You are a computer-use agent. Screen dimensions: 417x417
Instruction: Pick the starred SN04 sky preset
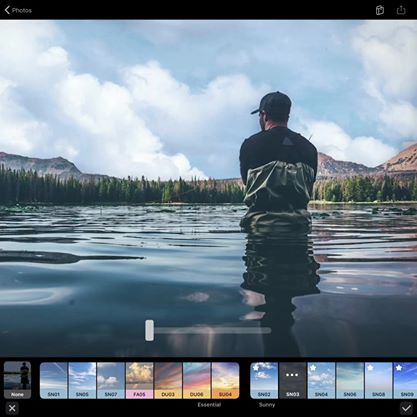pos(321,380)
